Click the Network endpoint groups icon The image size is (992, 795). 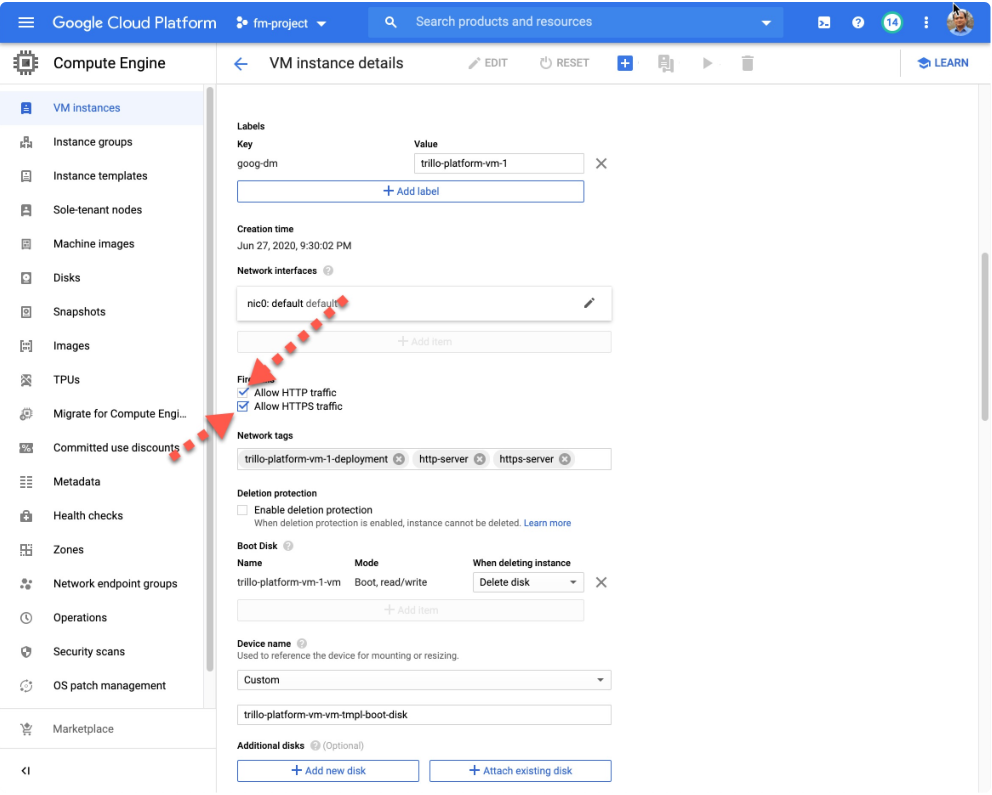(x=26, y=584)
